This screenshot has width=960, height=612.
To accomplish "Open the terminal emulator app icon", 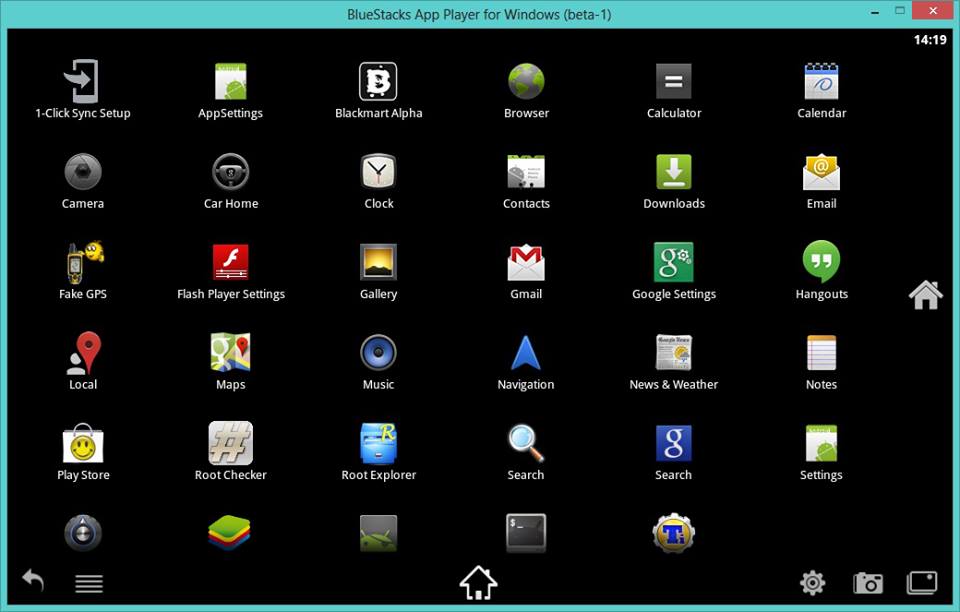I will (x=526, y=532).
